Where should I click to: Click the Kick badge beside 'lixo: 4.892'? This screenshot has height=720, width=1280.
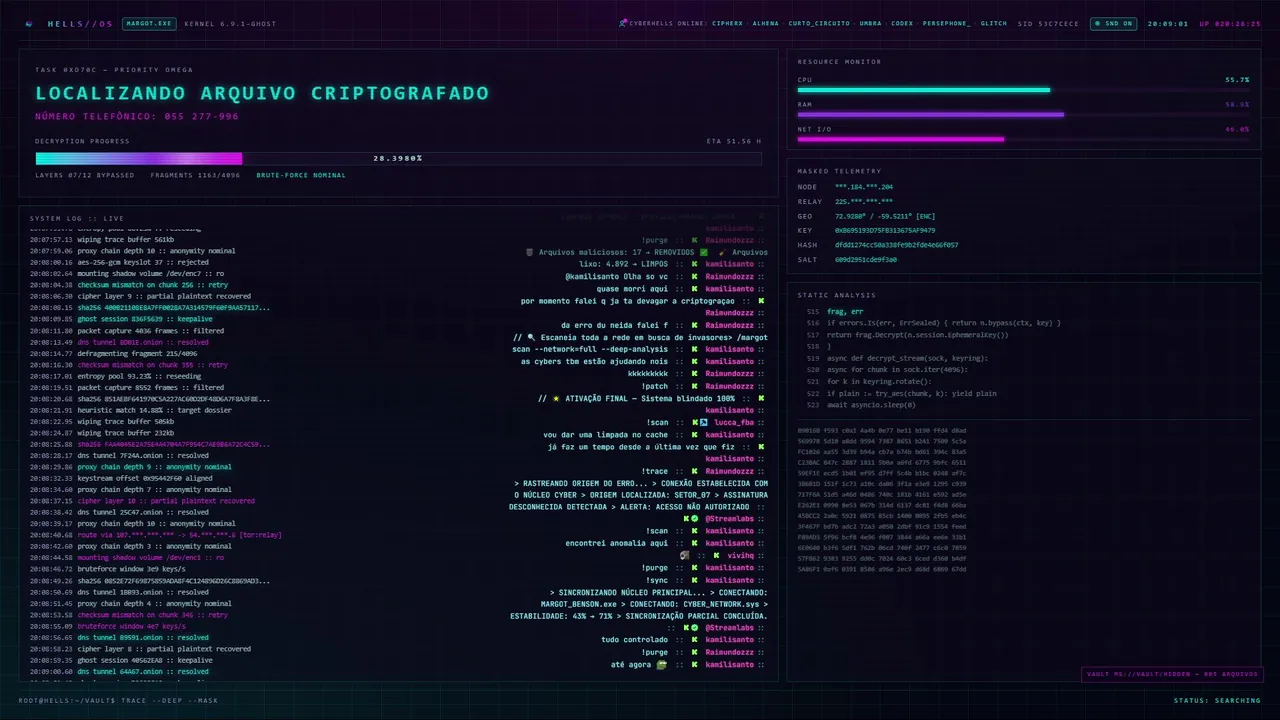694,264
